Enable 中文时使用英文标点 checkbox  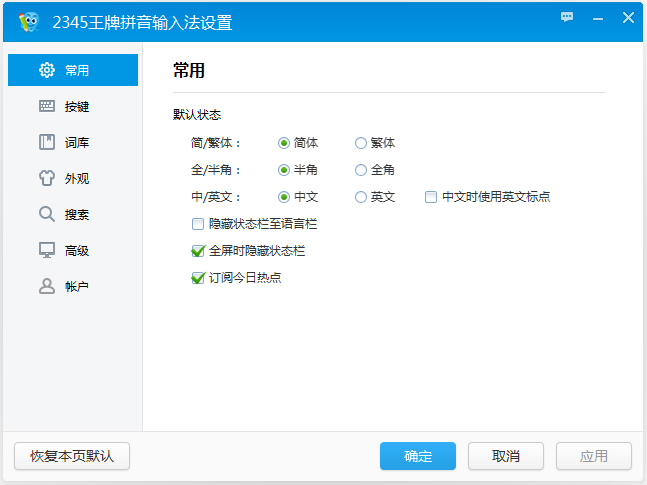click(x=431, y=197)
